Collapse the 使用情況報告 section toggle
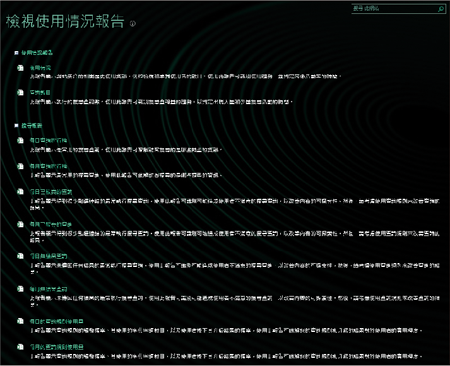Viewport: 450px width, 366px height. tap(16, 53)
